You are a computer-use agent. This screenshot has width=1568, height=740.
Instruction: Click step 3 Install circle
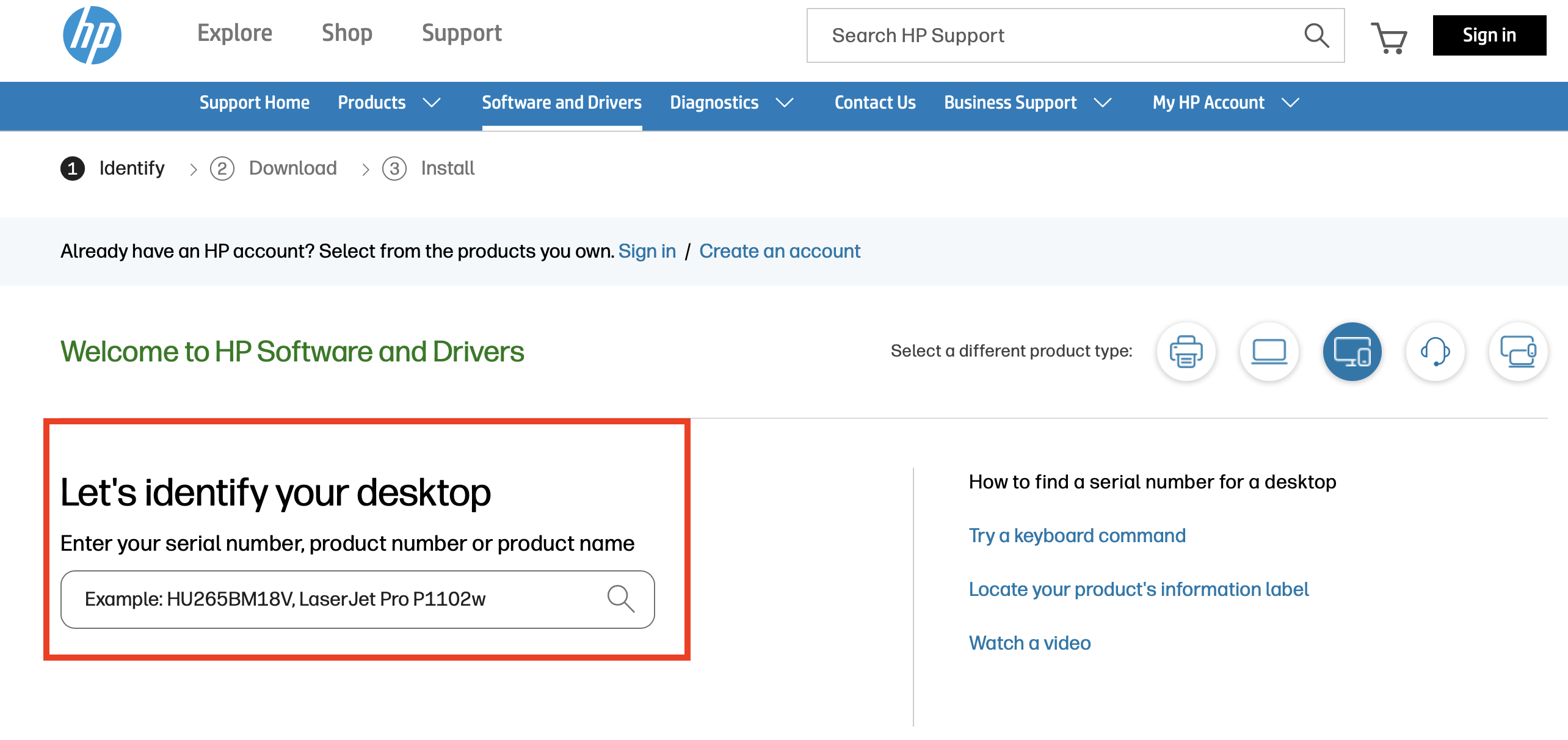396,169
